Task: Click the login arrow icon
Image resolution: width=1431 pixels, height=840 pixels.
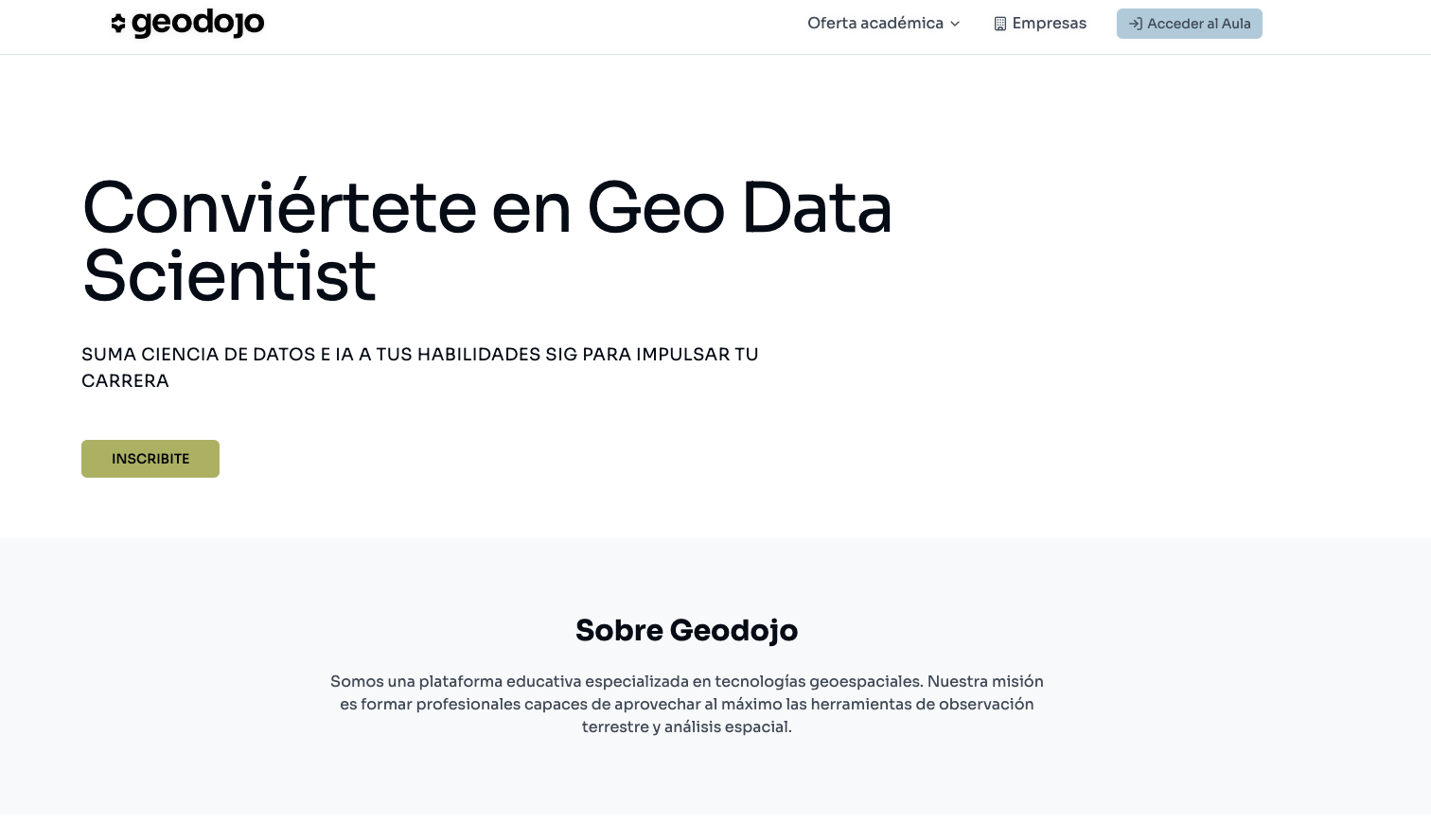Action: click(1136, 24)
